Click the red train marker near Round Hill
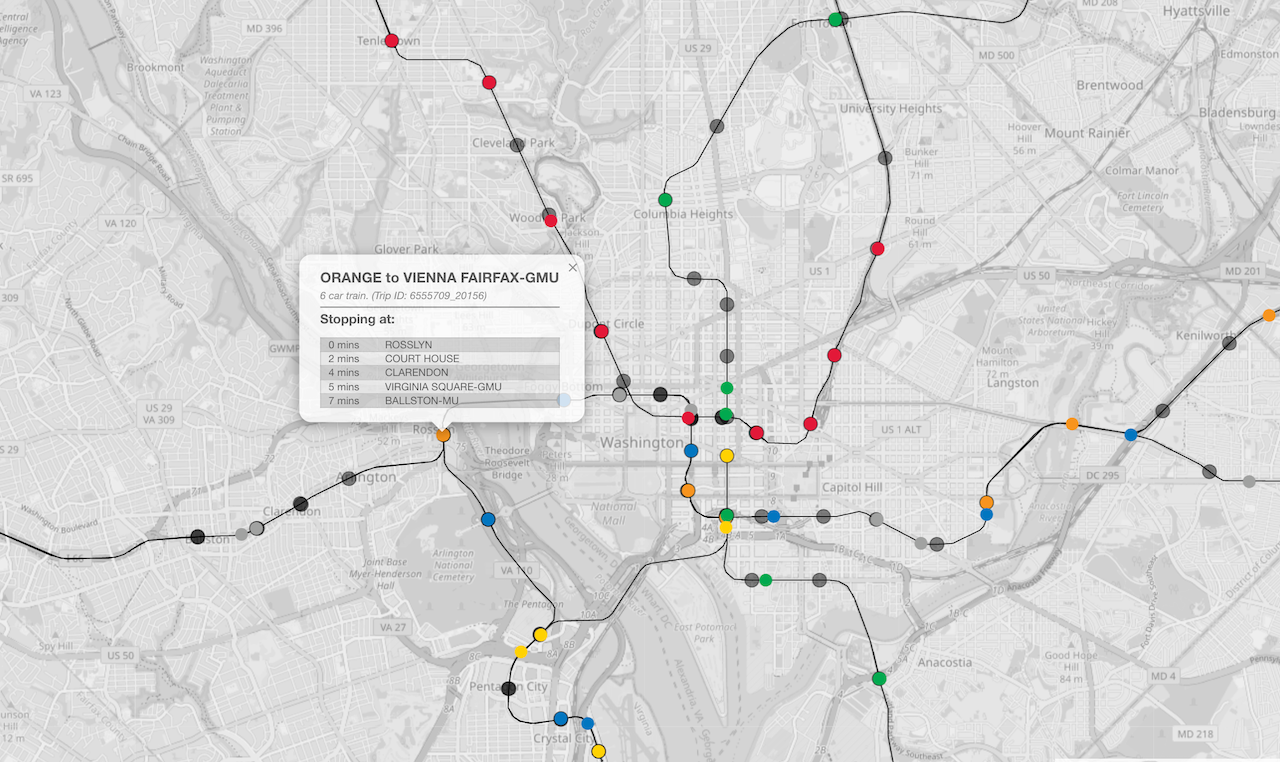Viewport: 1280px width, 762px height. pos(877,249)
